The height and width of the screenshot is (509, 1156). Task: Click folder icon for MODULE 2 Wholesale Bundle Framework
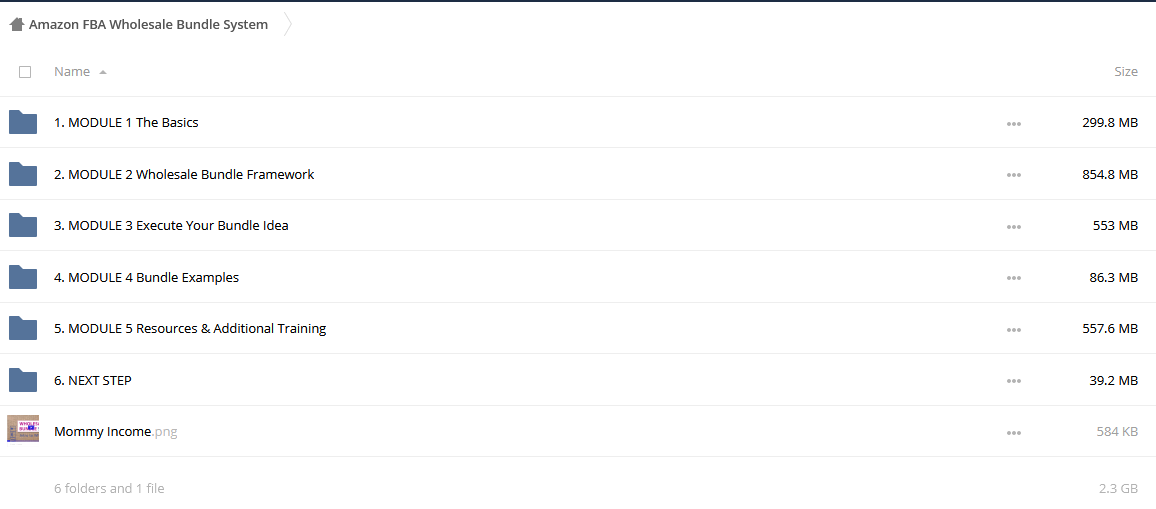point(23,174)
